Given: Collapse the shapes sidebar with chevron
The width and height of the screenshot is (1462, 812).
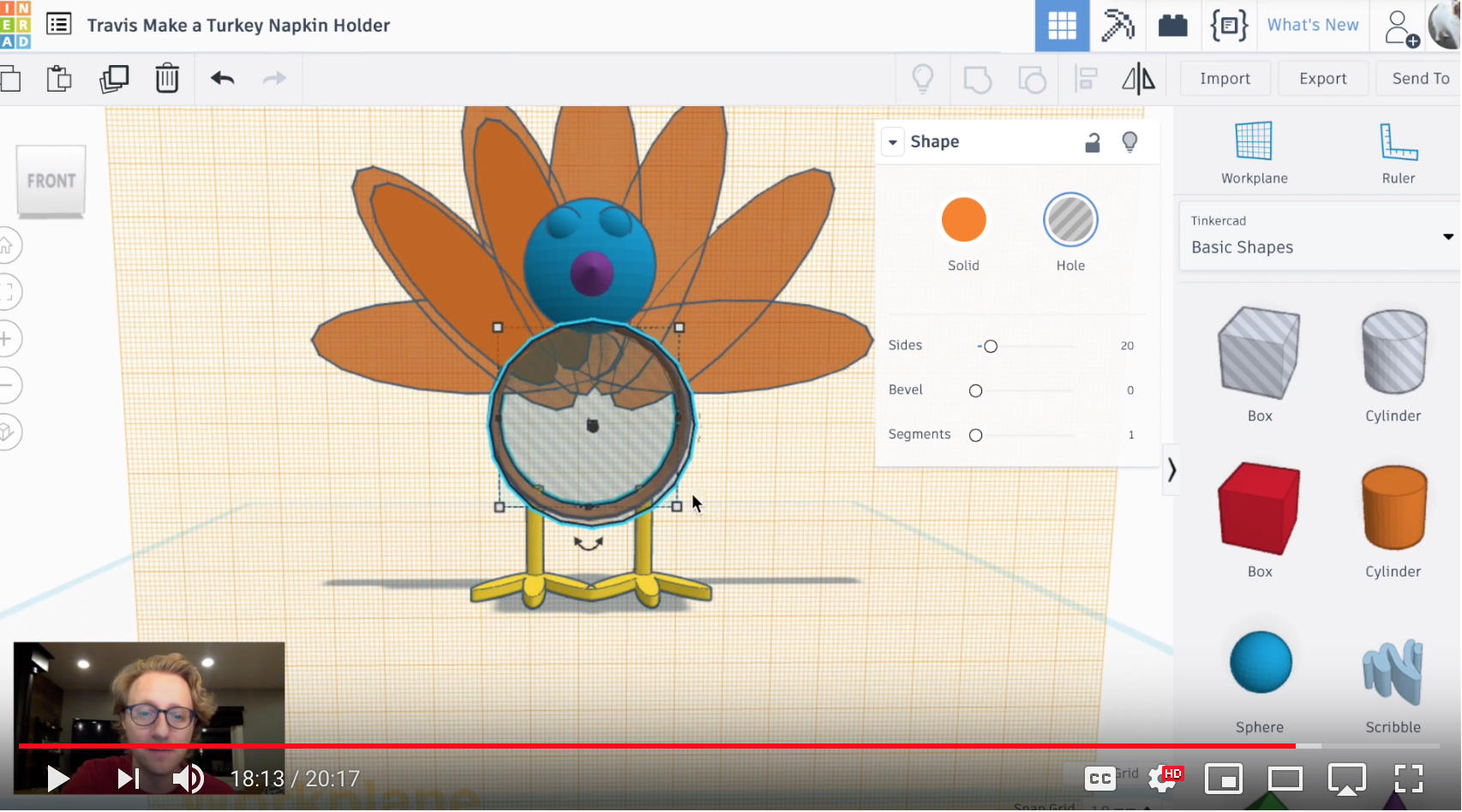Looking at the screenshot, I should pyautogui.click(x=1171, y=469).
